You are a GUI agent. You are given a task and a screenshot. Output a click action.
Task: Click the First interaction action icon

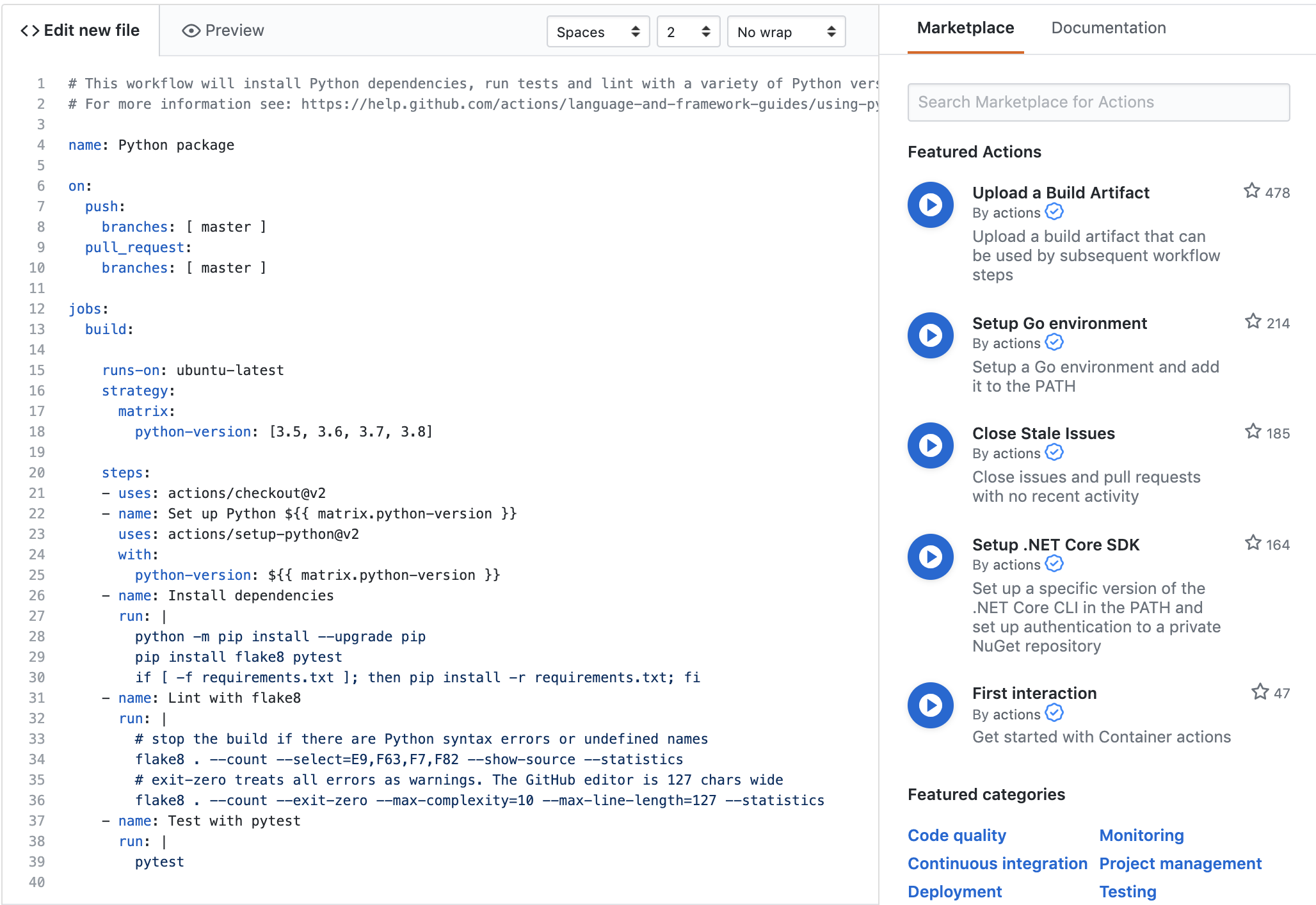click(930, 705)
